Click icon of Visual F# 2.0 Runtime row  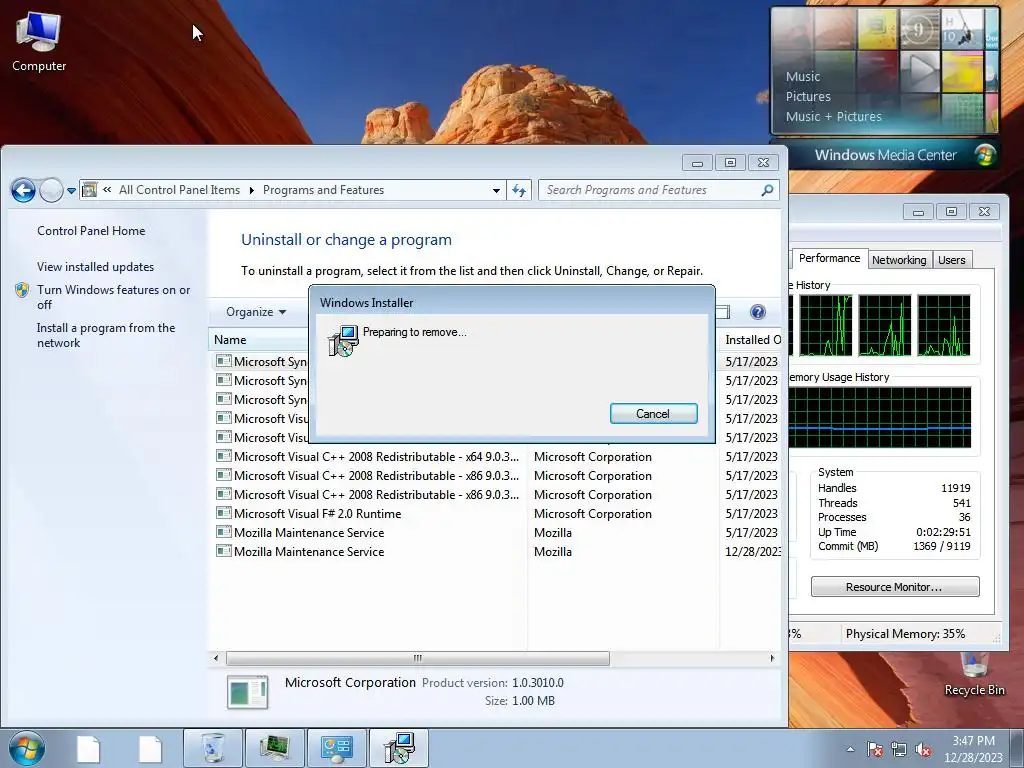(x=223, y=513)
